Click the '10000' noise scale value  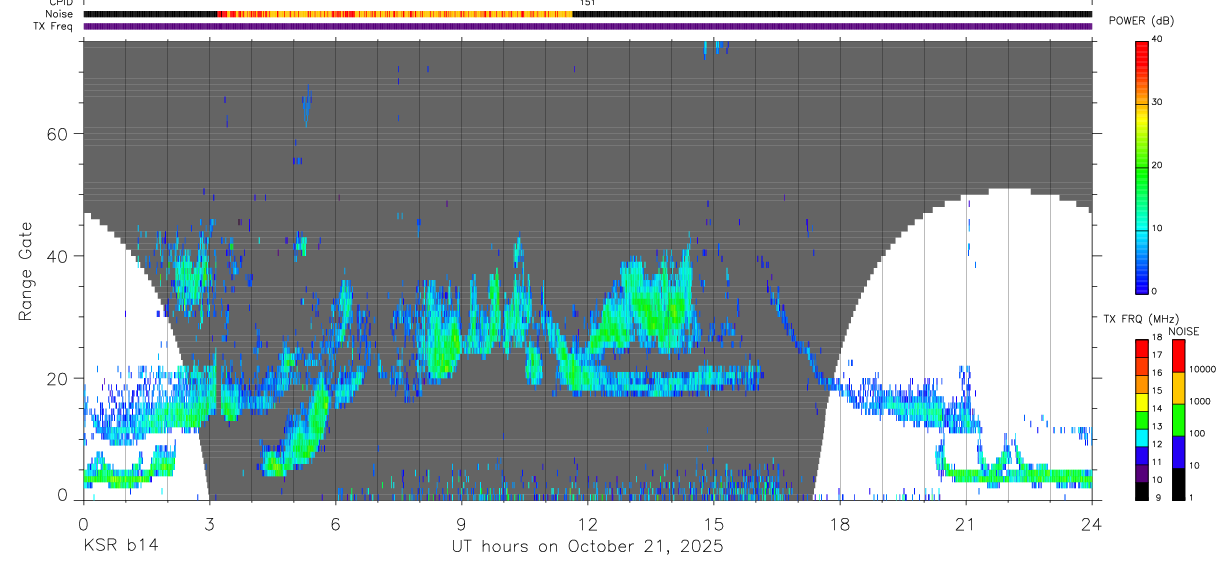pyautogui.click(x=1203, y=370)
